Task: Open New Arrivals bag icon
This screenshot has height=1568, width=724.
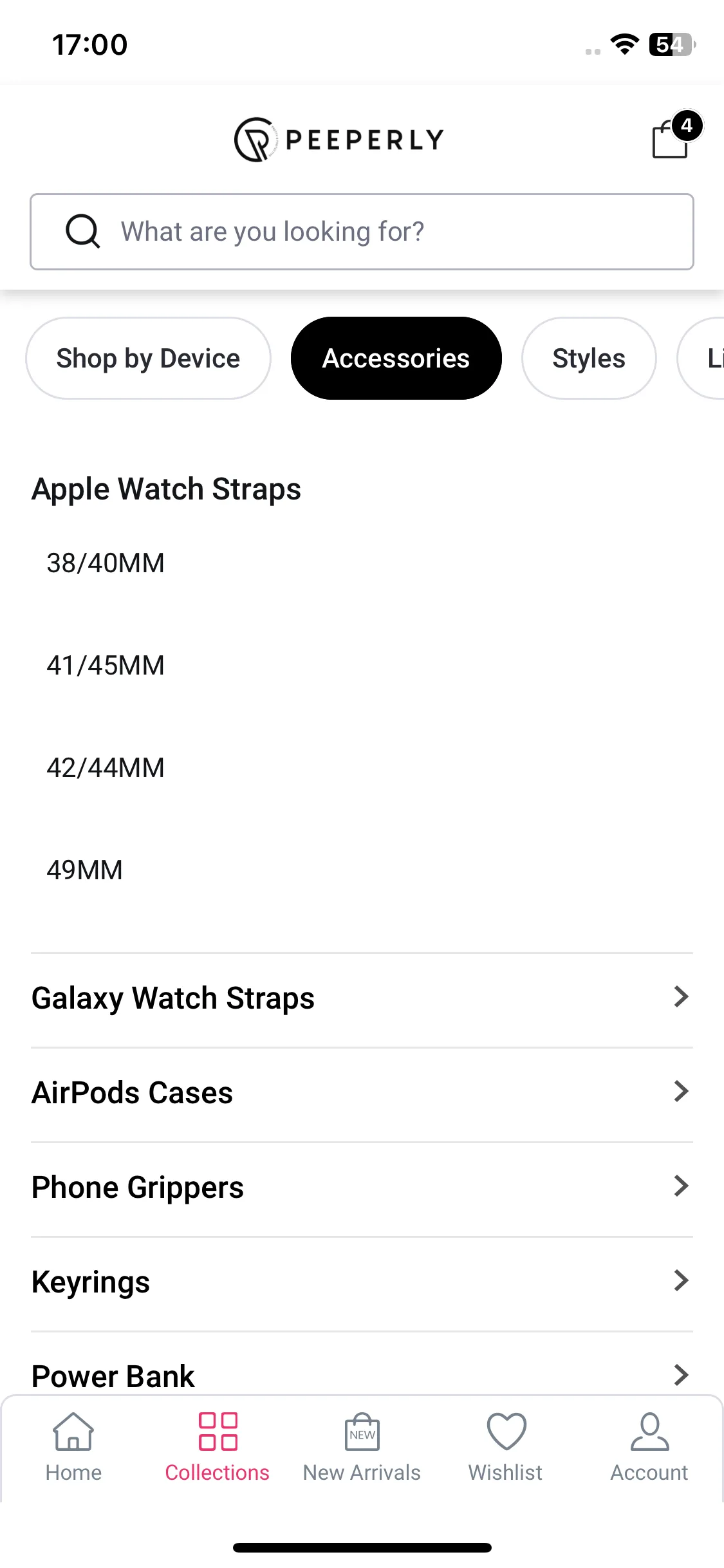Action: pos(362,1431)
